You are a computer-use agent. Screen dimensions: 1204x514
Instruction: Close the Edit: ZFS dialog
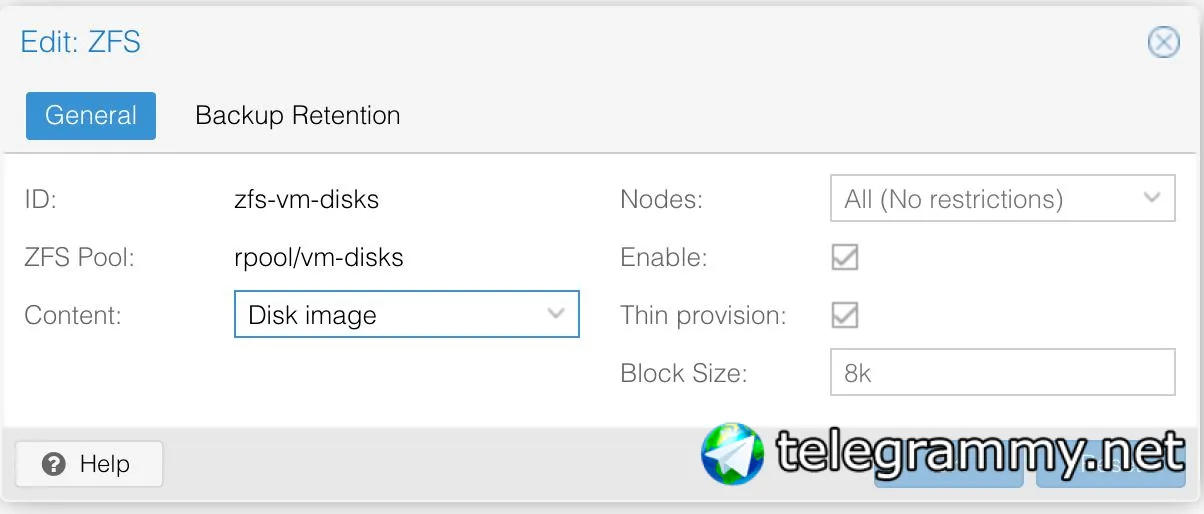tap(1162, 42)
